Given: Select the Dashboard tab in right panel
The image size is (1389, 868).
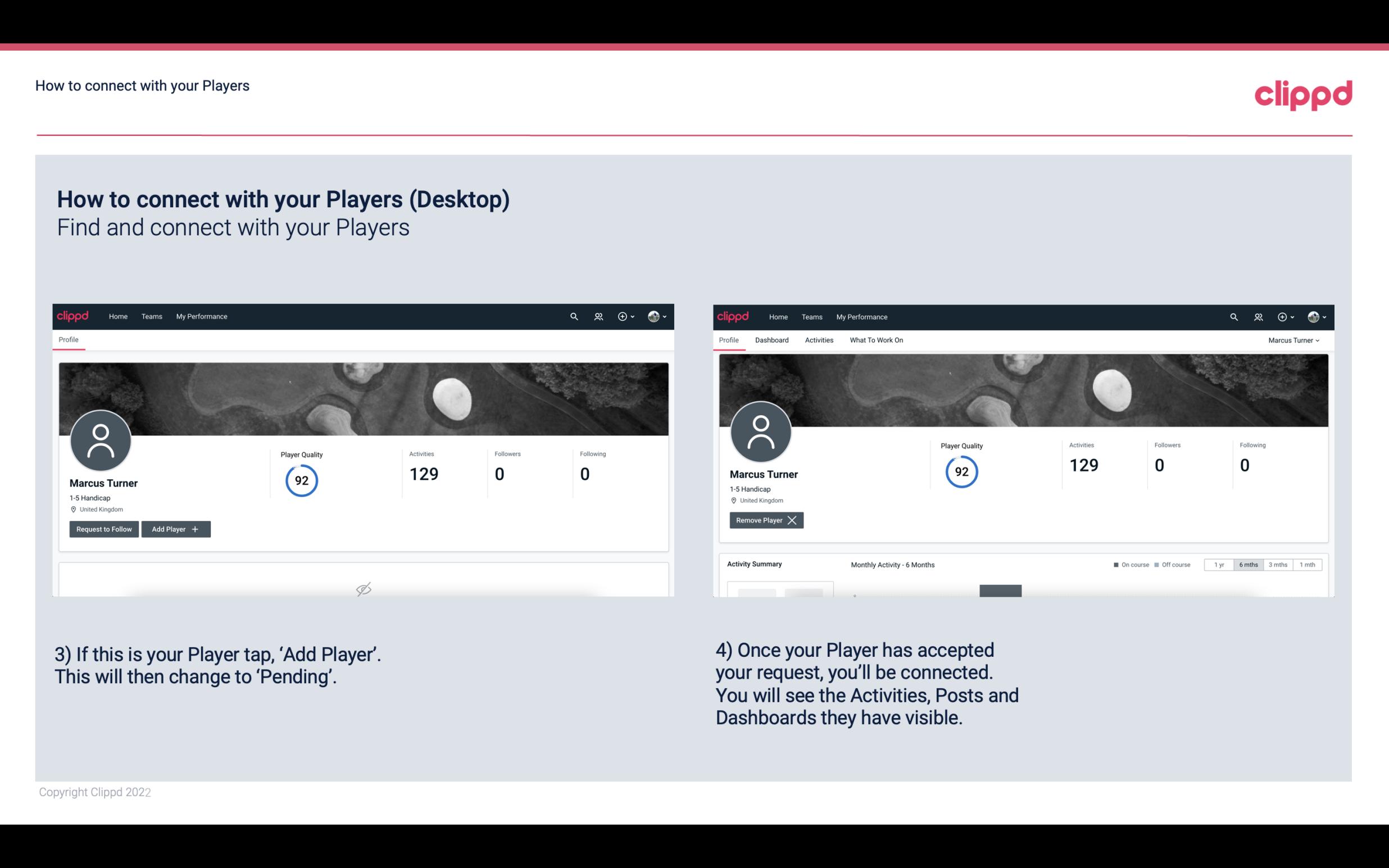Looking at the screenshot, I should [771, 340].
